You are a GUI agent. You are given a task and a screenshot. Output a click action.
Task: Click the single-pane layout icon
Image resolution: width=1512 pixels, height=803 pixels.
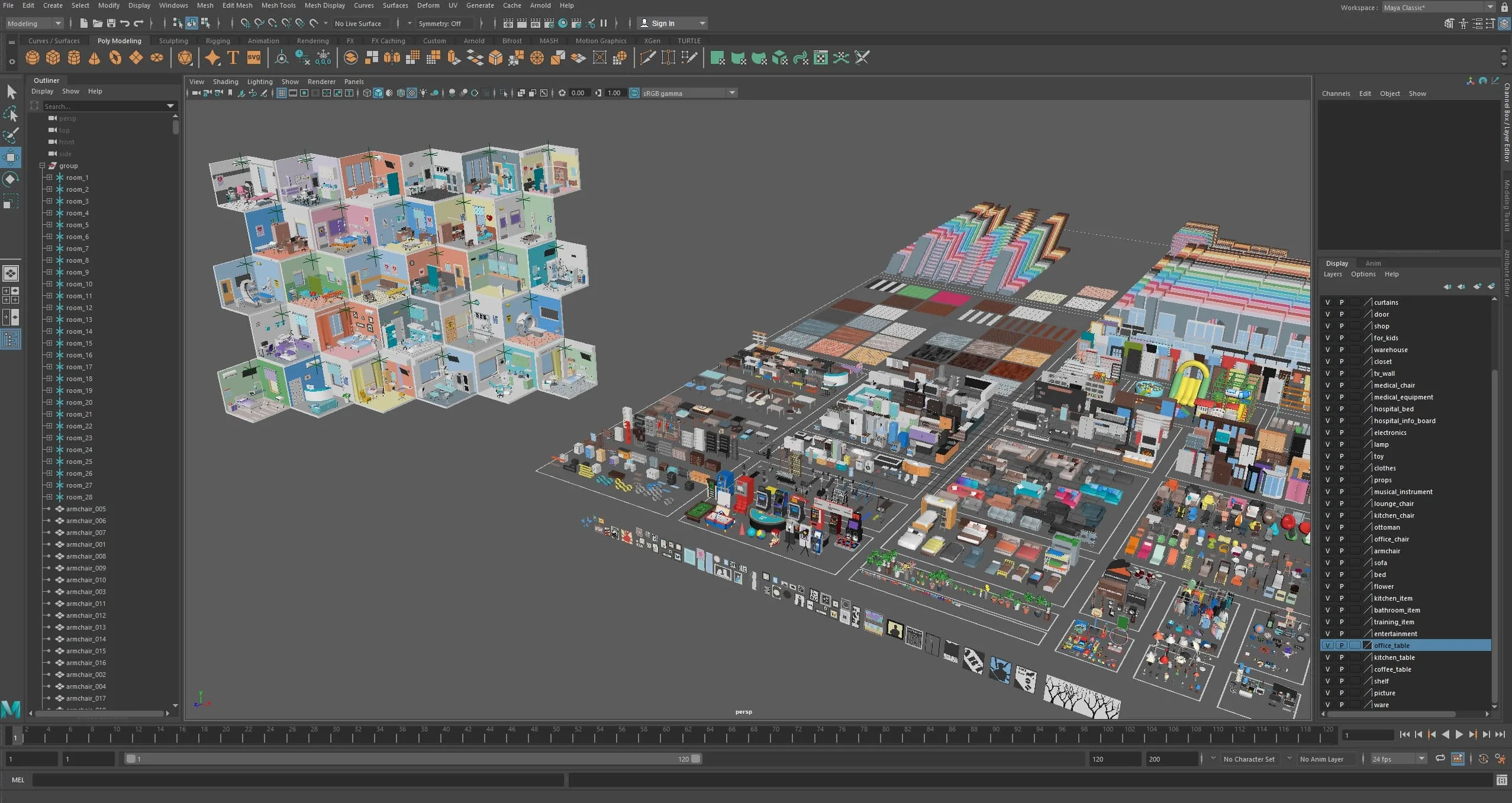click(x=11, y=273)
